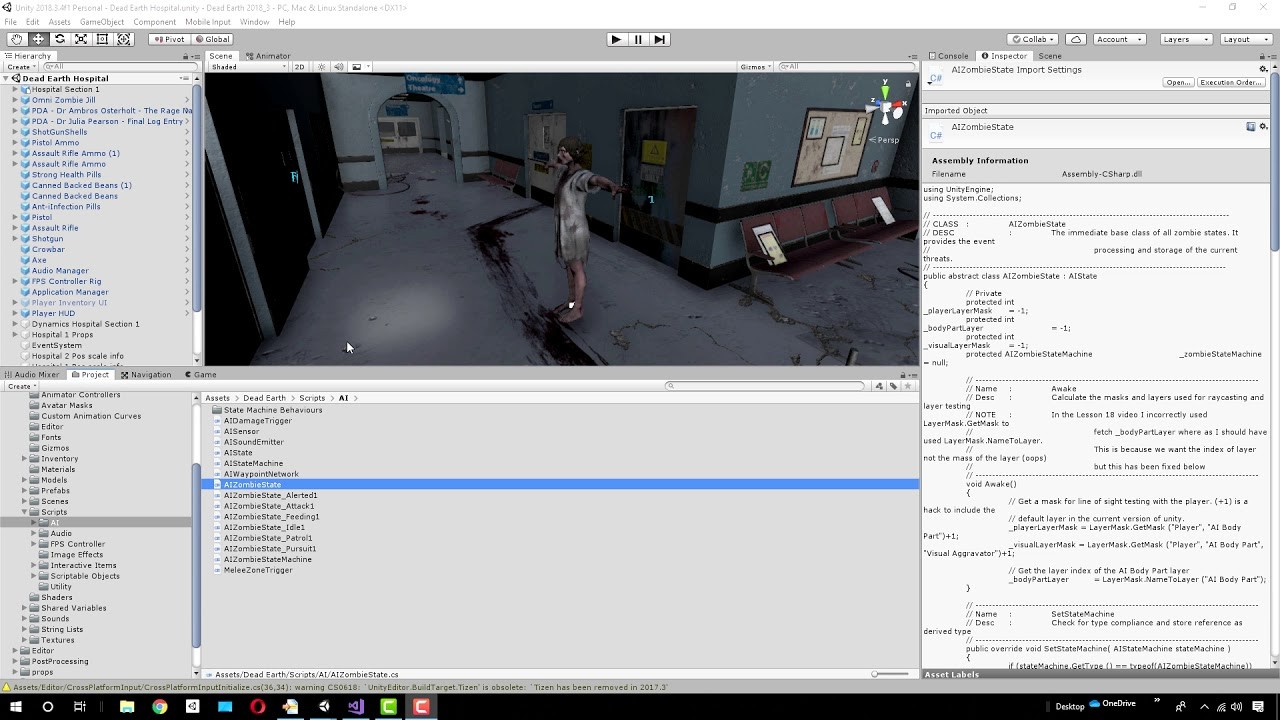Screen dimensions: 1280x720
Task: Toggle the 2D view mode
Action: click(299, 67)
